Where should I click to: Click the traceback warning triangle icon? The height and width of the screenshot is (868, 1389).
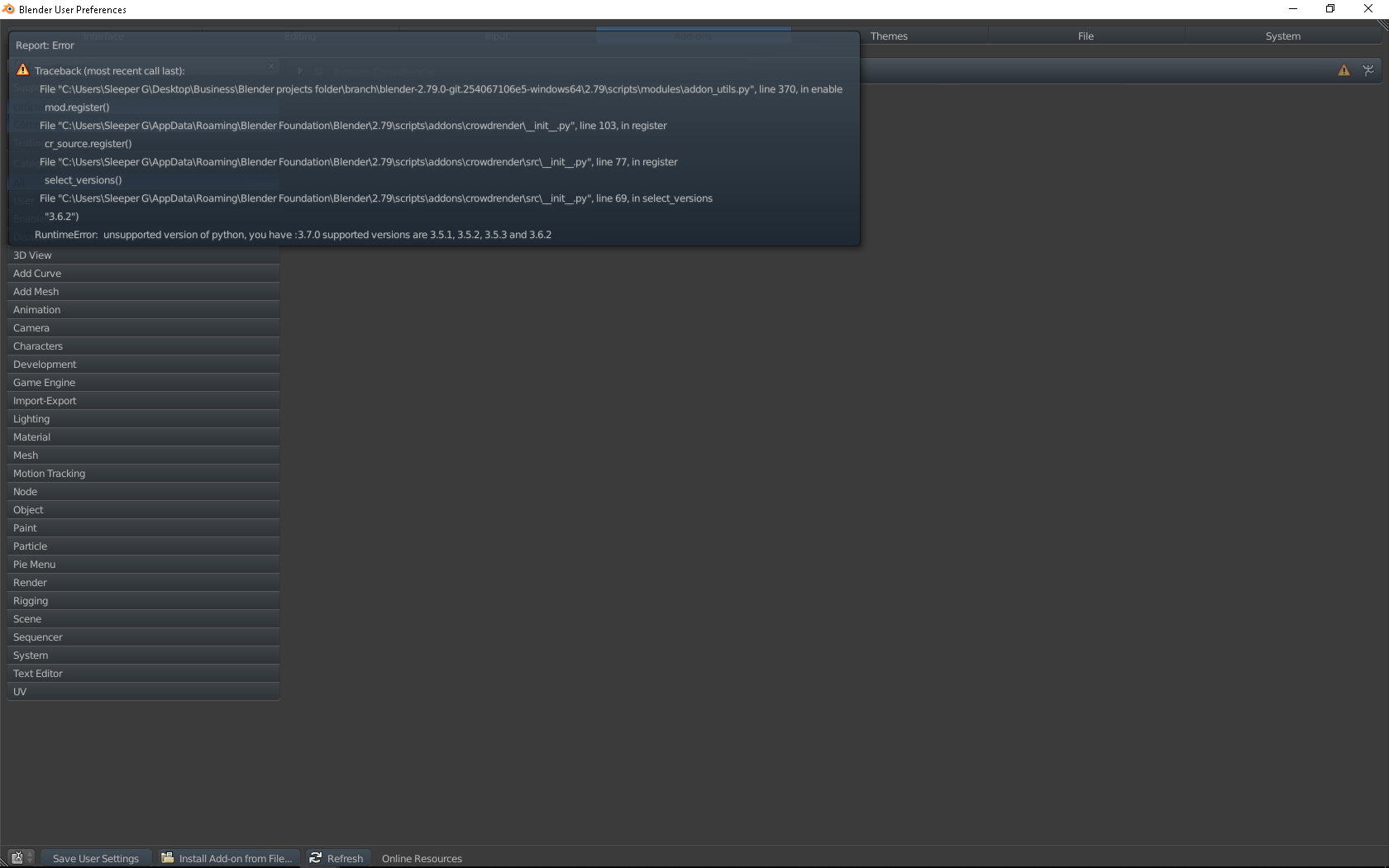pos(22,70)
